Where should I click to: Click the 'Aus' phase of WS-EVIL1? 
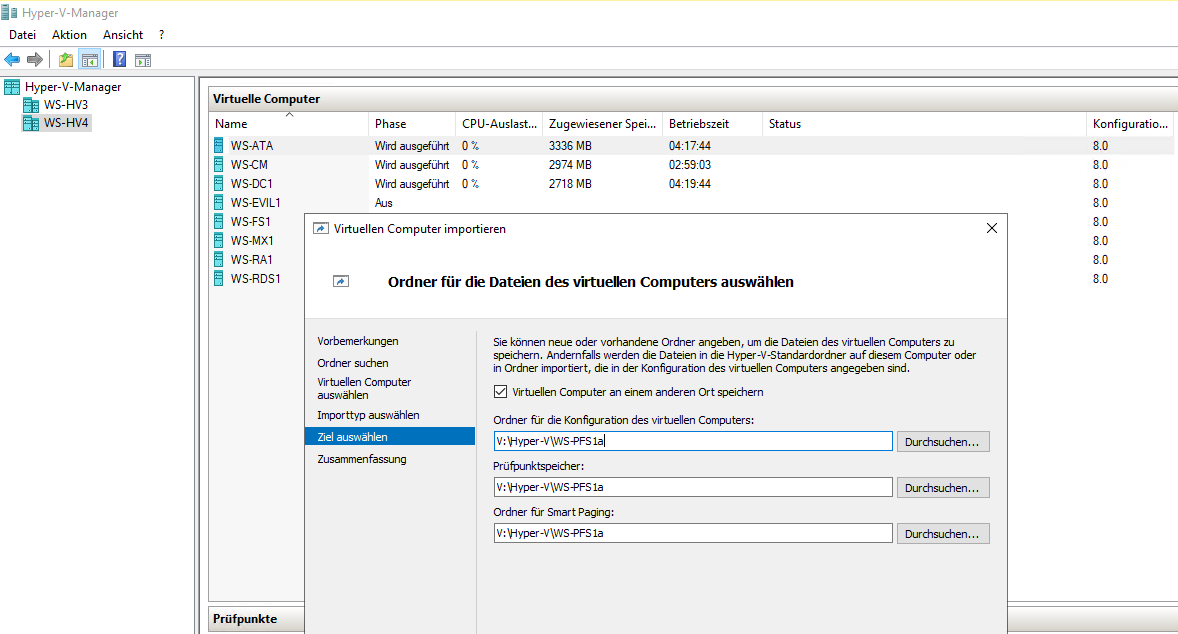[x=384, y=203]
